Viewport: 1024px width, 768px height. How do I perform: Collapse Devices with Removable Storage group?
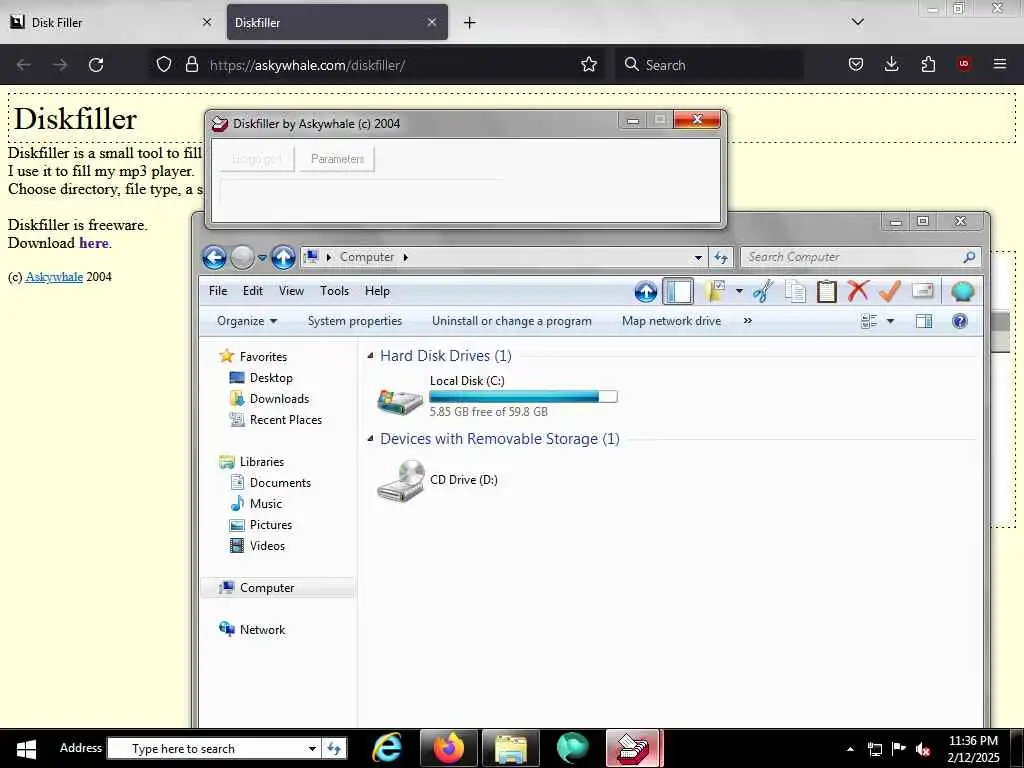[370, 439]
